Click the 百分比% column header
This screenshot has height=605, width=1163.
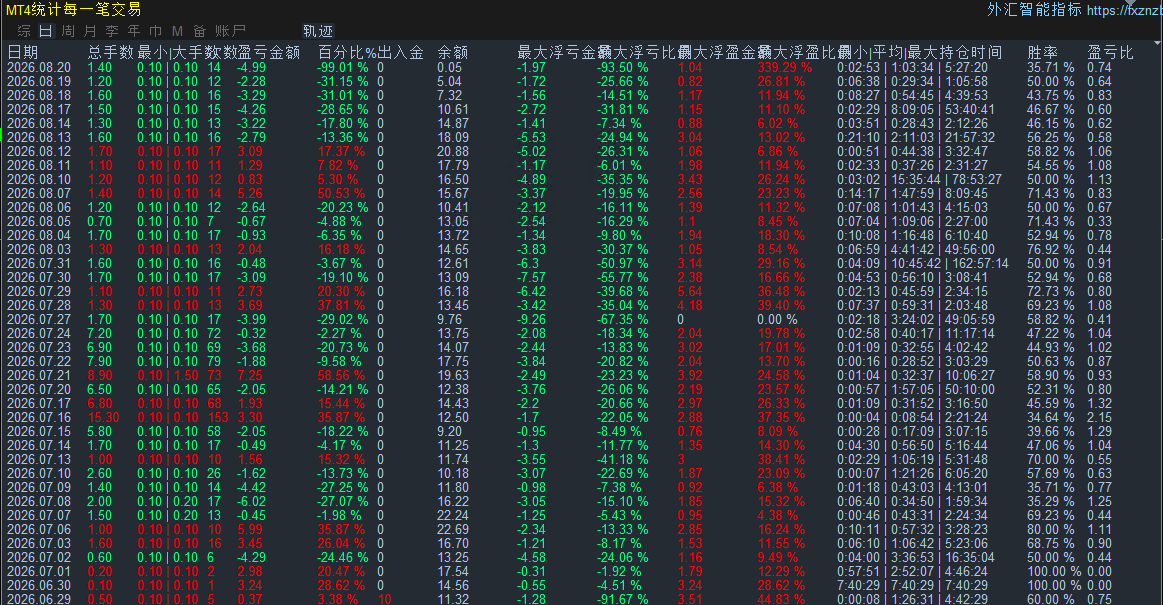point(348,53)
